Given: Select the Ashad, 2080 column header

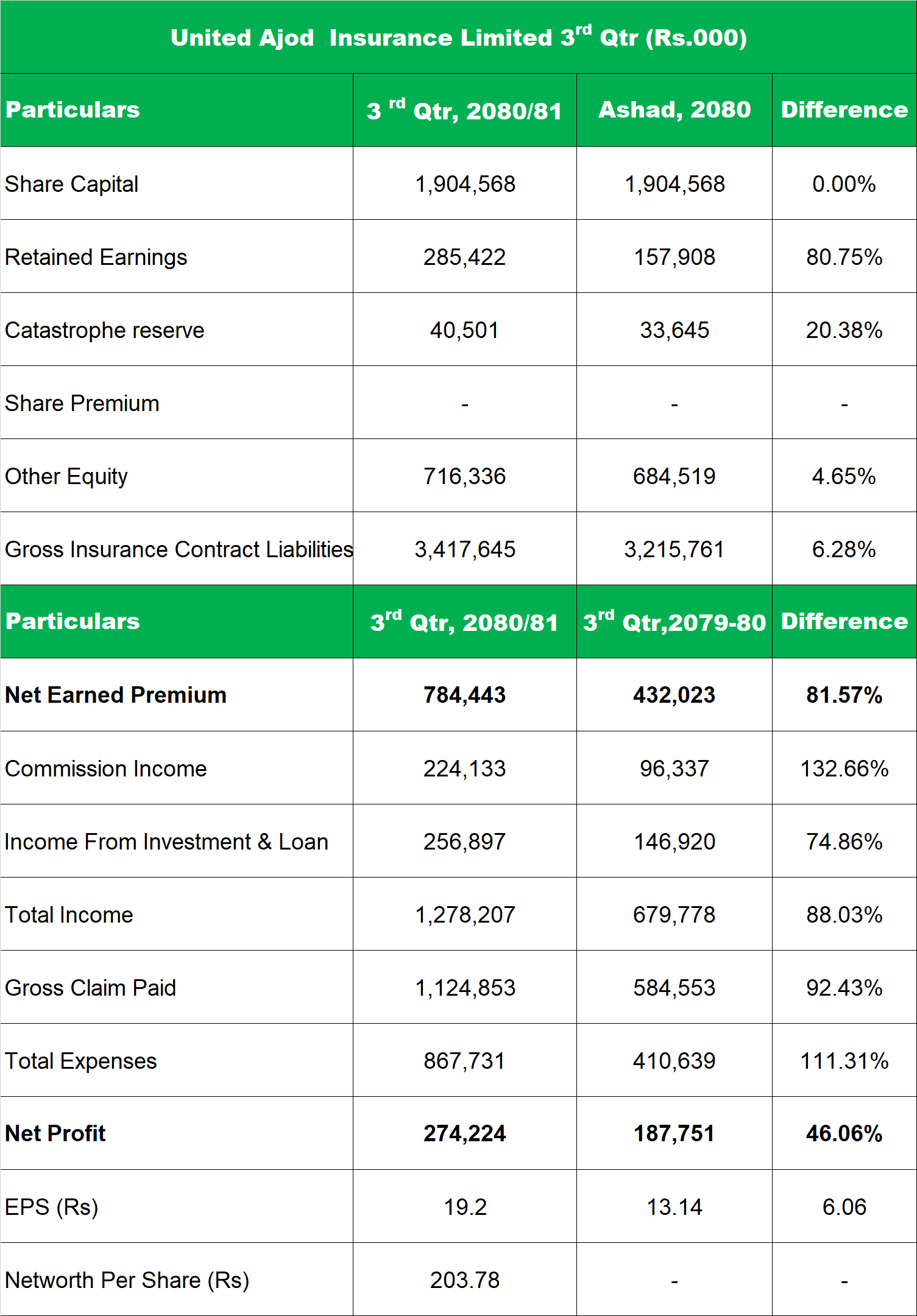Looking at the screenshot, I should pyautogui.click(x=674, y=110).
